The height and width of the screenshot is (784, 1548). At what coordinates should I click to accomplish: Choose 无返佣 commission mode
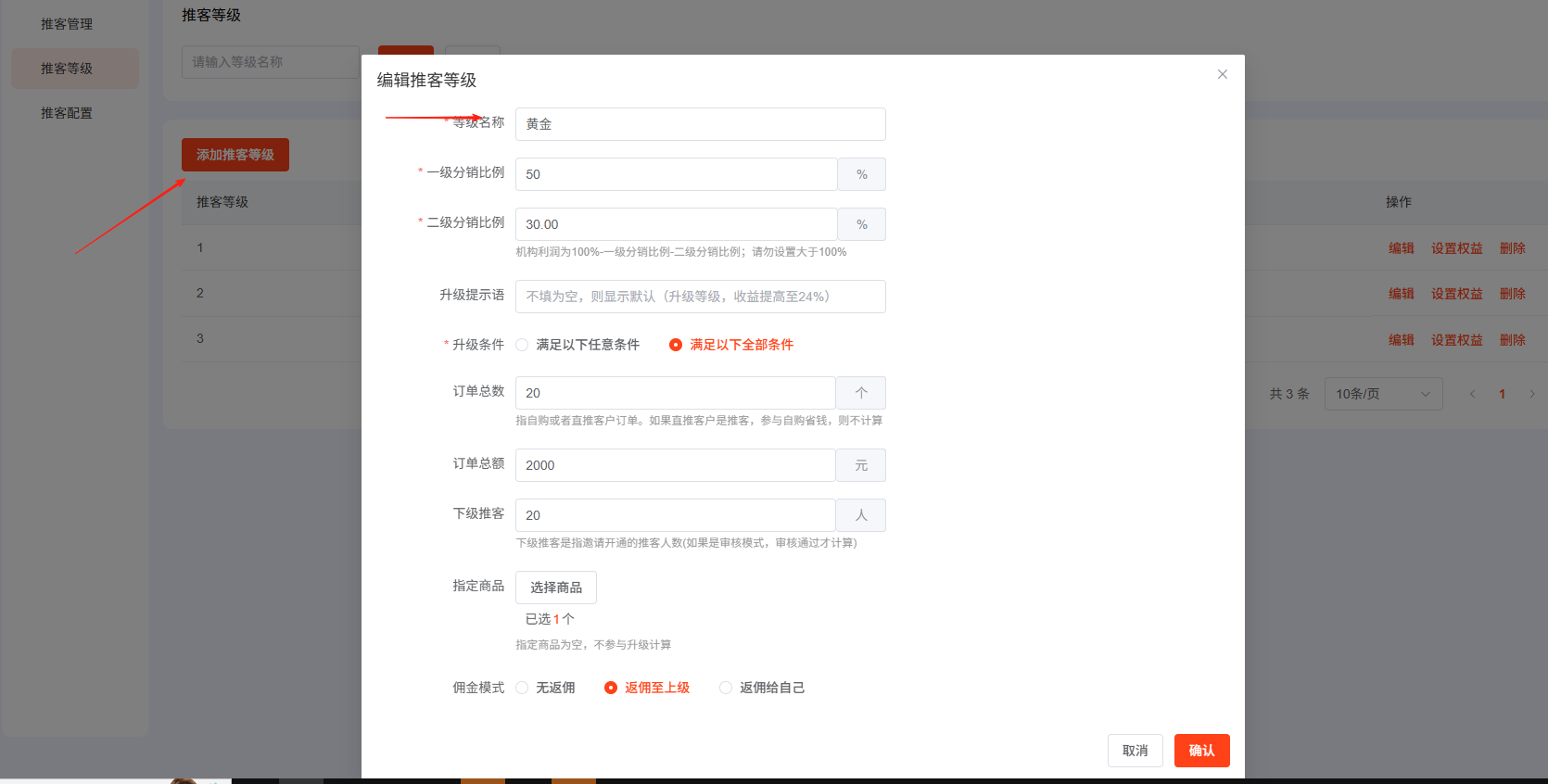point(523,688)
